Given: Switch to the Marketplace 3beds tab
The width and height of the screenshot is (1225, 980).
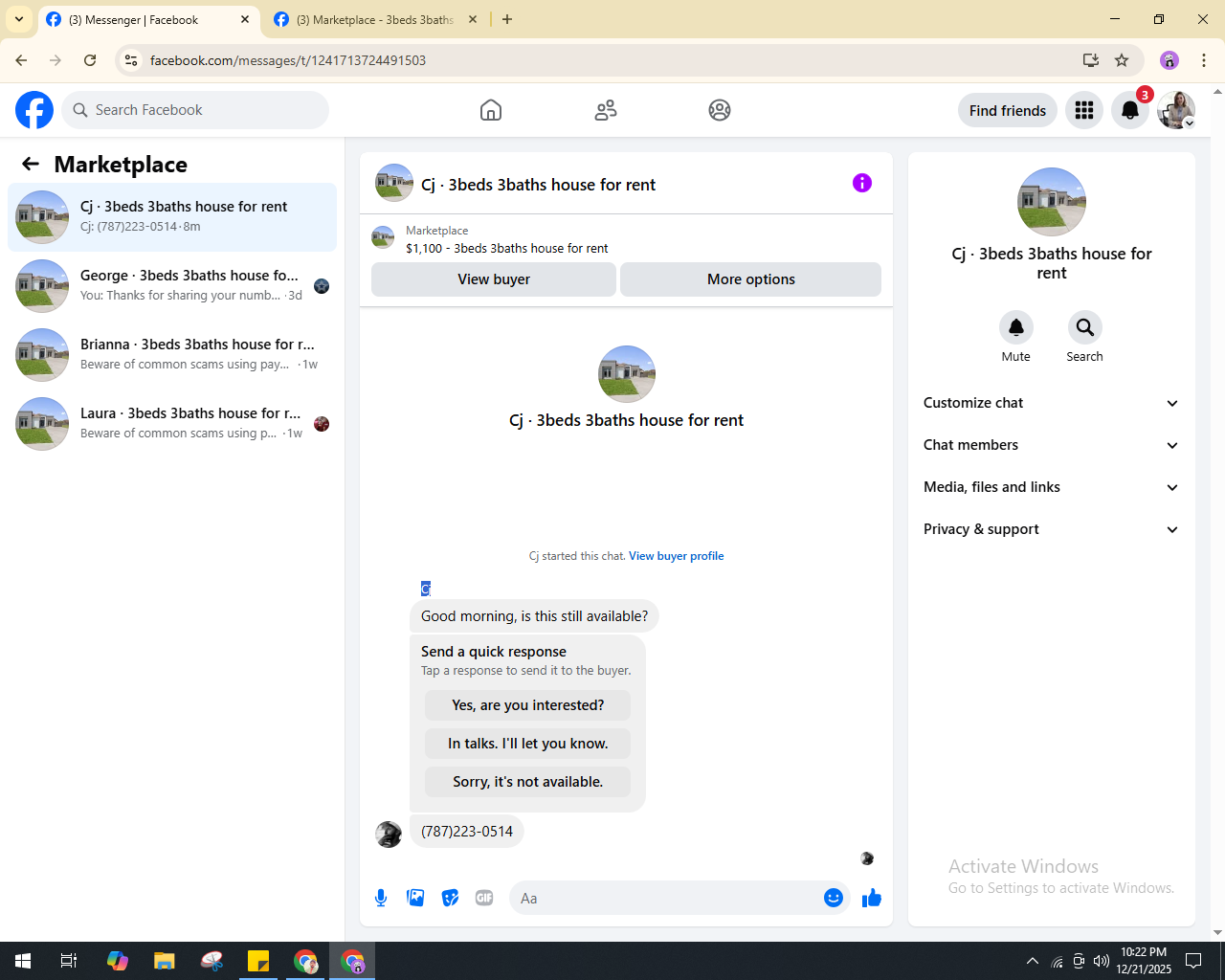Looking at the screenshot, I should [x=376, y=19].
